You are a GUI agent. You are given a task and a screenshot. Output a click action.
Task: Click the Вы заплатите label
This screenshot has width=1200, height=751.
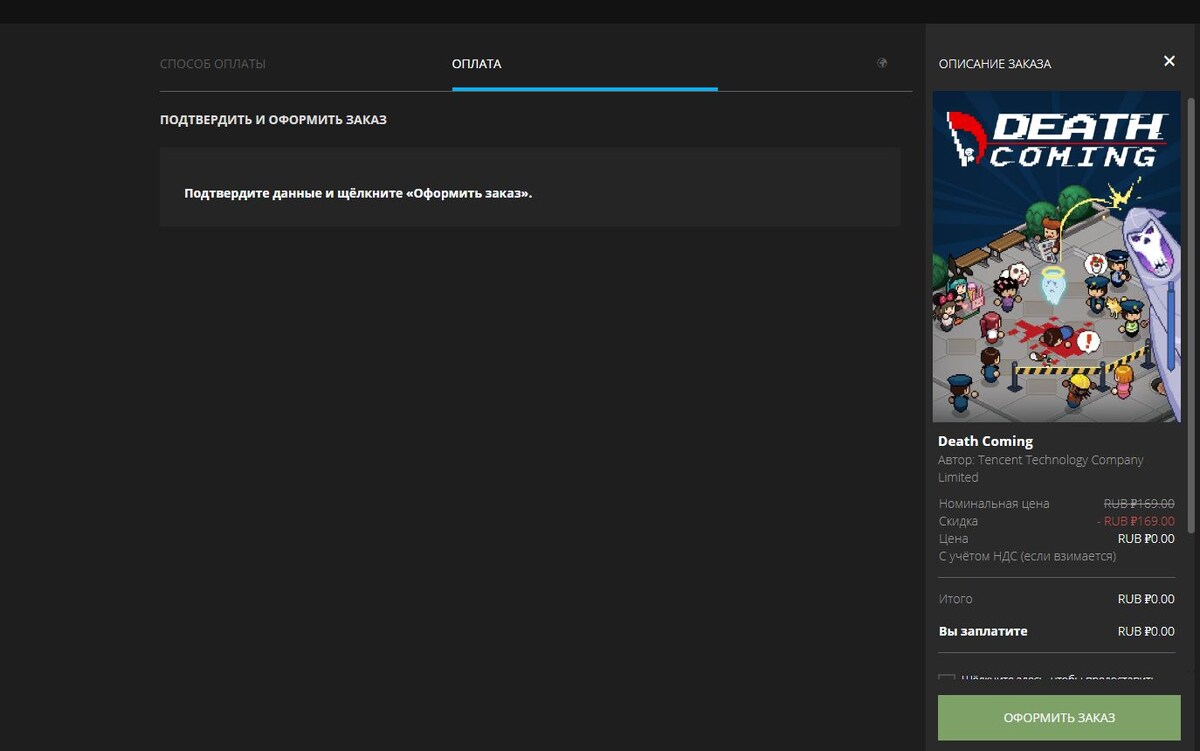[983, 631]
